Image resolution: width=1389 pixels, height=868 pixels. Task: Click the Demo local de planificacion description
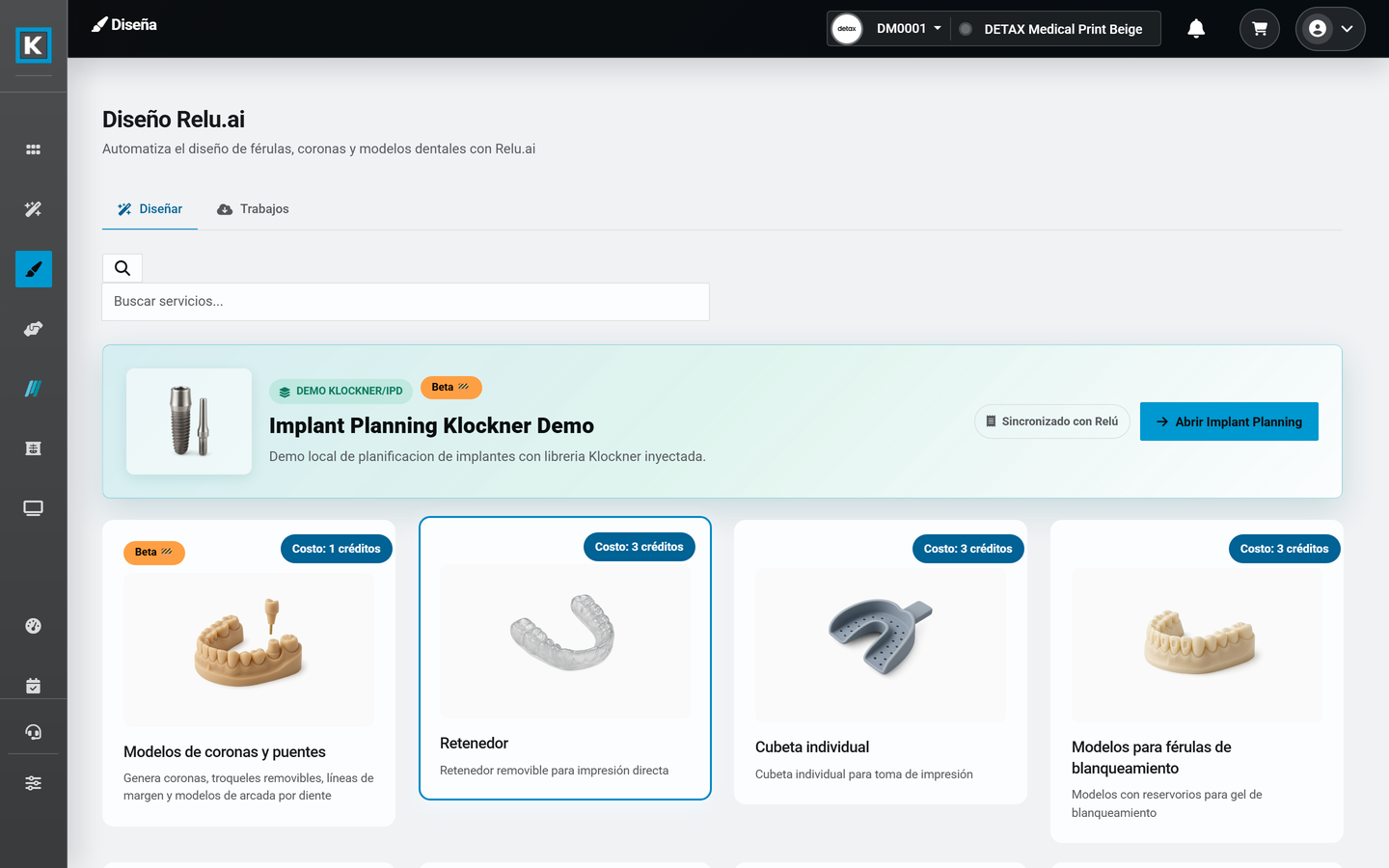[487, 457]
